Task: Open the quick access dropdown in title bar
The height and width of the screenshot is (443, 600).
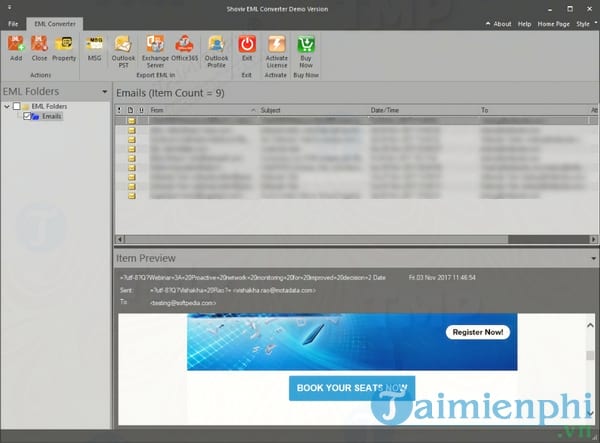Action: point(10,7)
